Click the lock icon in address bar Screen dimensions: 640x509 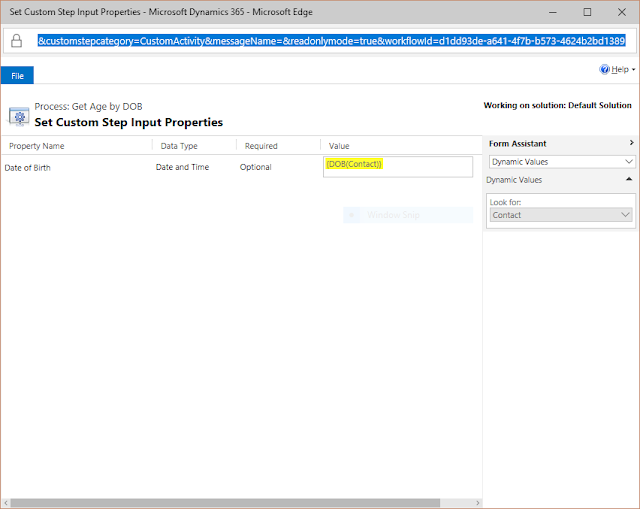pos(16,41)
